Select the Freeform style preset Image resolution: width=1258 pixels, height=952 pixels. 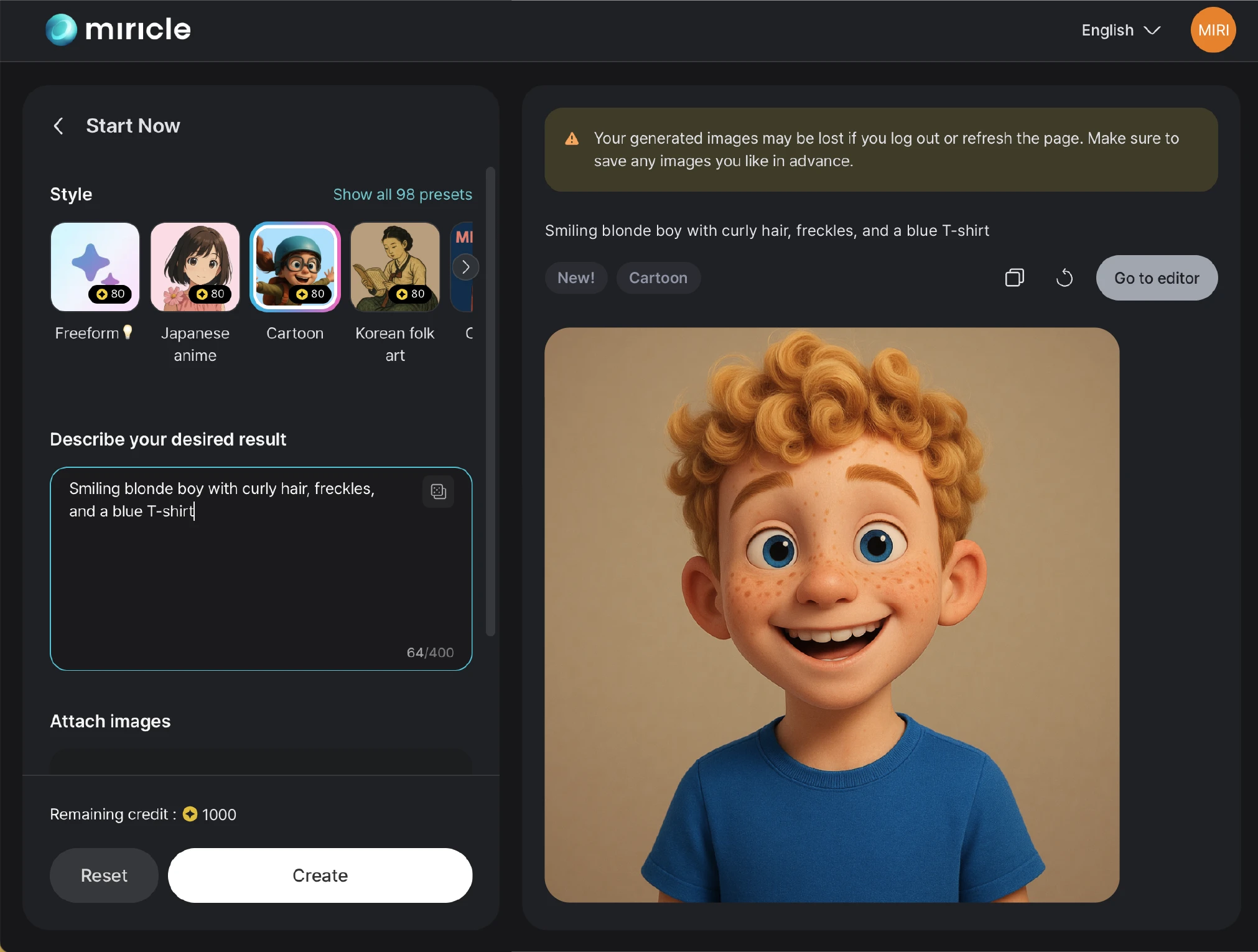click(x=95, y=267)
